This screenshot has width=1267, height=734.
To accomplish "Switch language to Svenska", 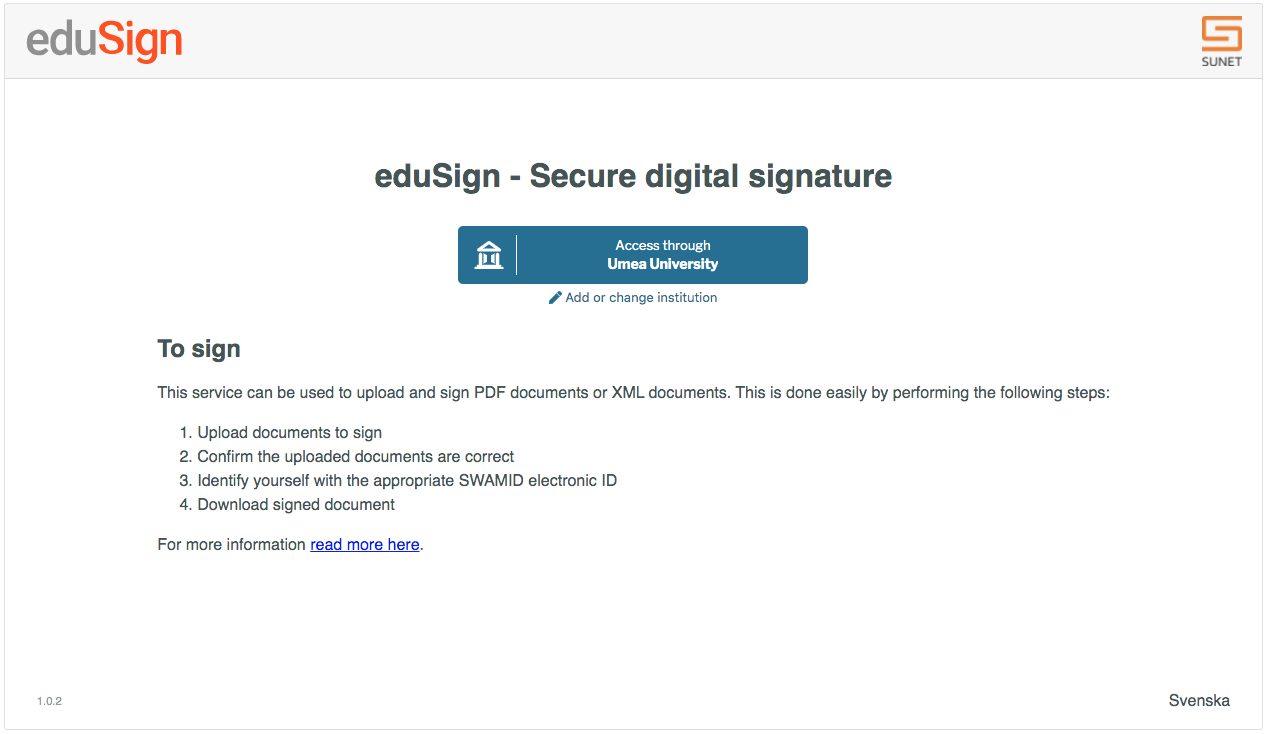I will tap(1199, 701).
